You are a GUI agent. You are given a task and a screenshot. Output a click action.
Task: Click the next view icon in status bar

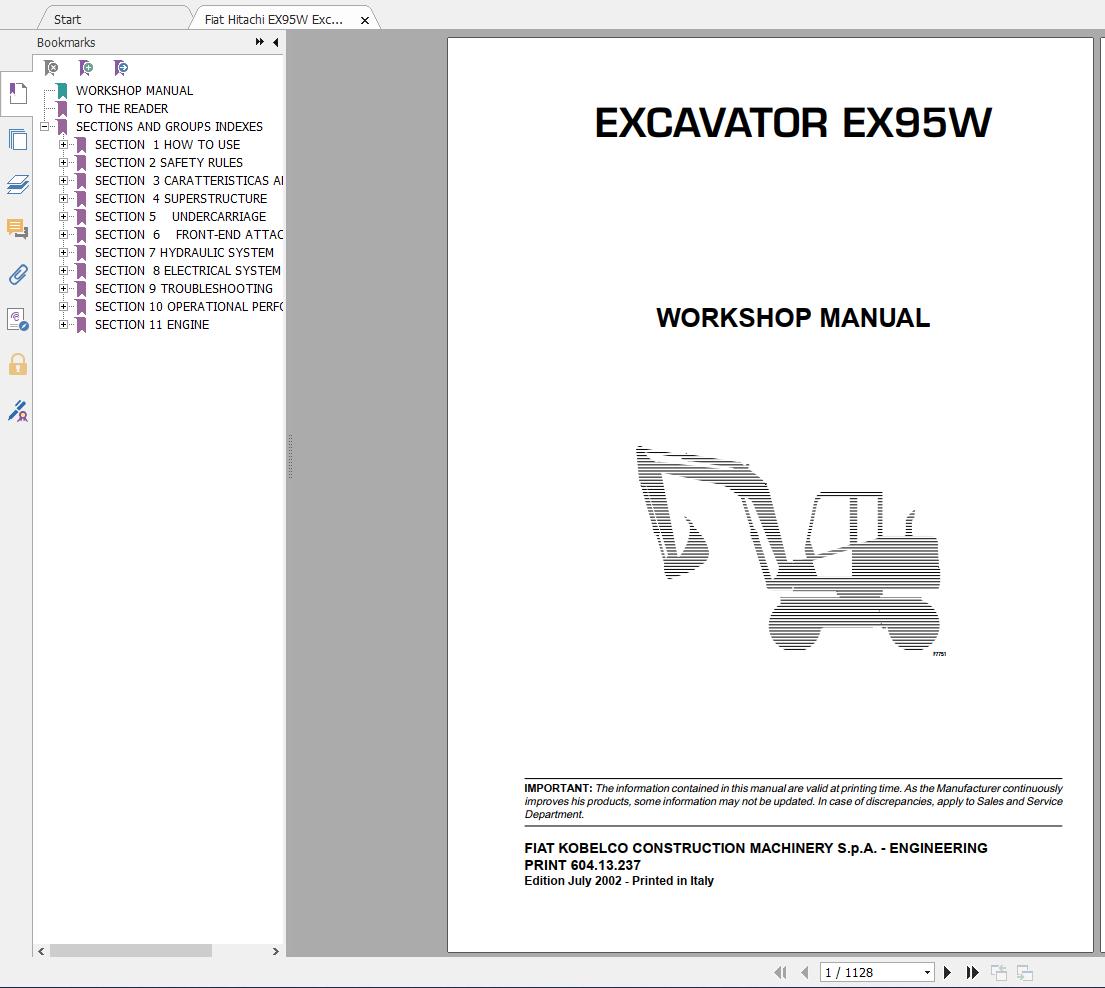point(1025,972)
